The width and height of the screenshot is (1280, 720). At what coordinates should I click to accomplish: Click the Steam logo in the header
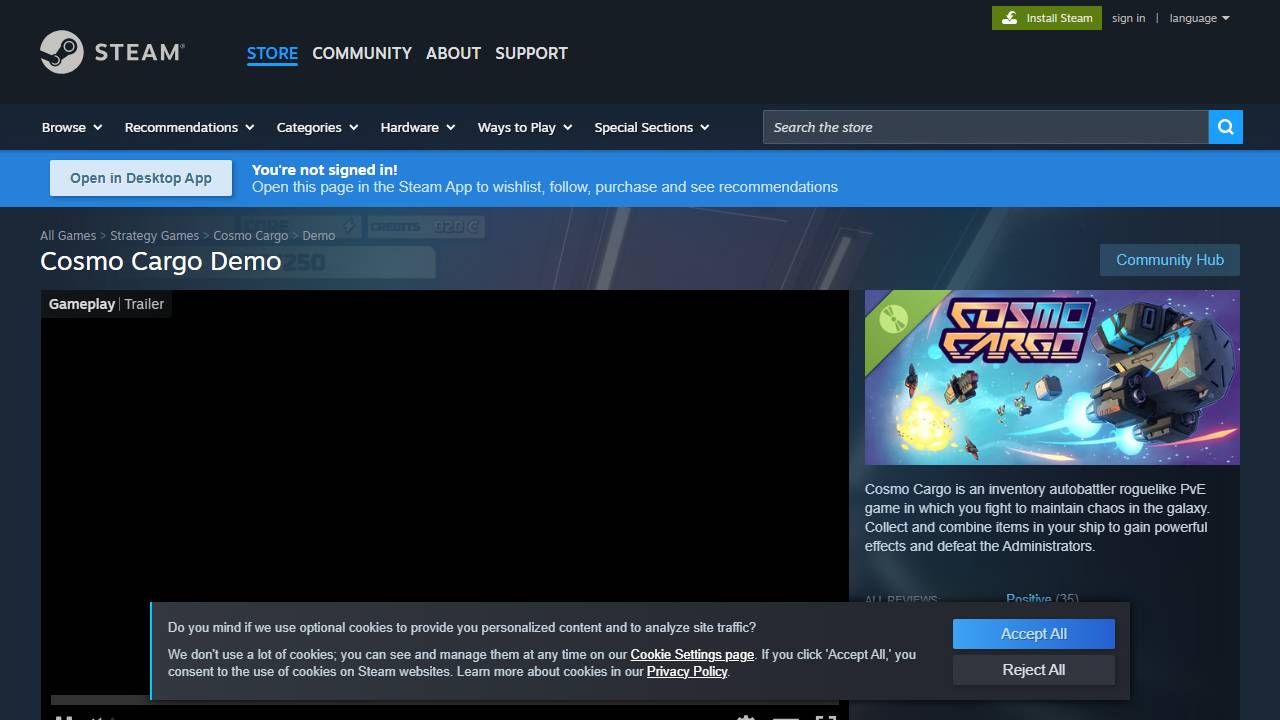[x=112, y=52]
